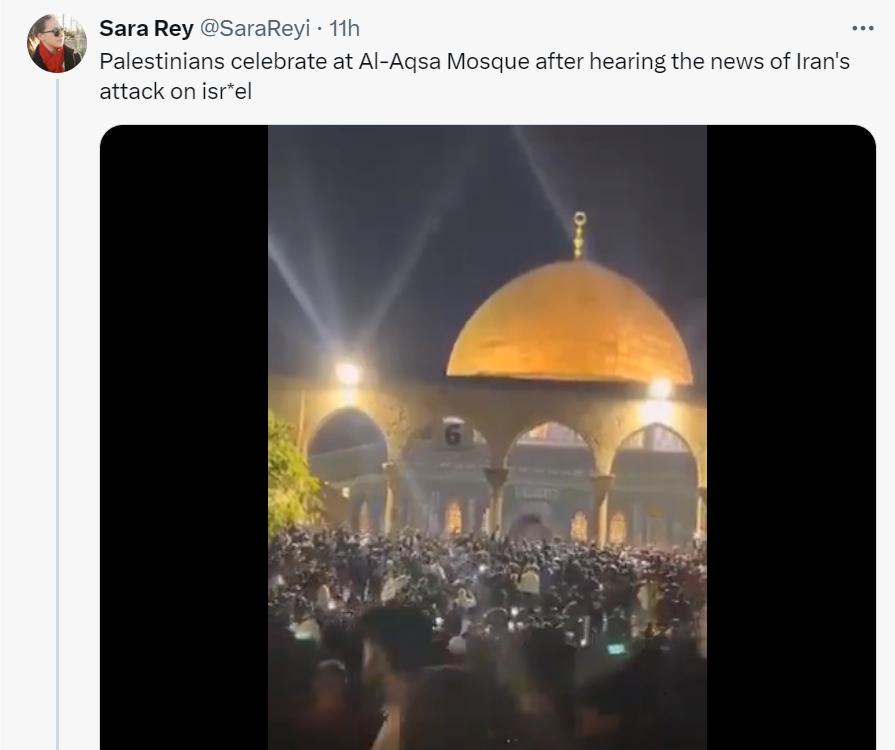895x750 pixels.
Task: Click the display name Sara Rey
Action: 146,28
